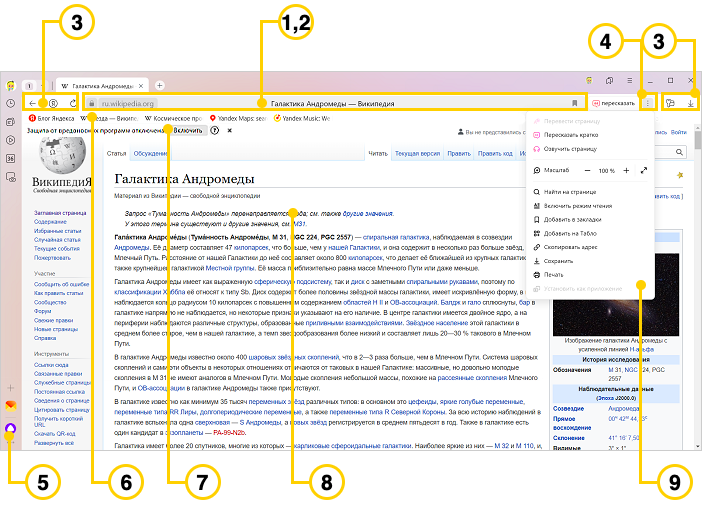Open the three-dots page menu button
The height and width of the screenshot is (506, 703).
point(647,104)
